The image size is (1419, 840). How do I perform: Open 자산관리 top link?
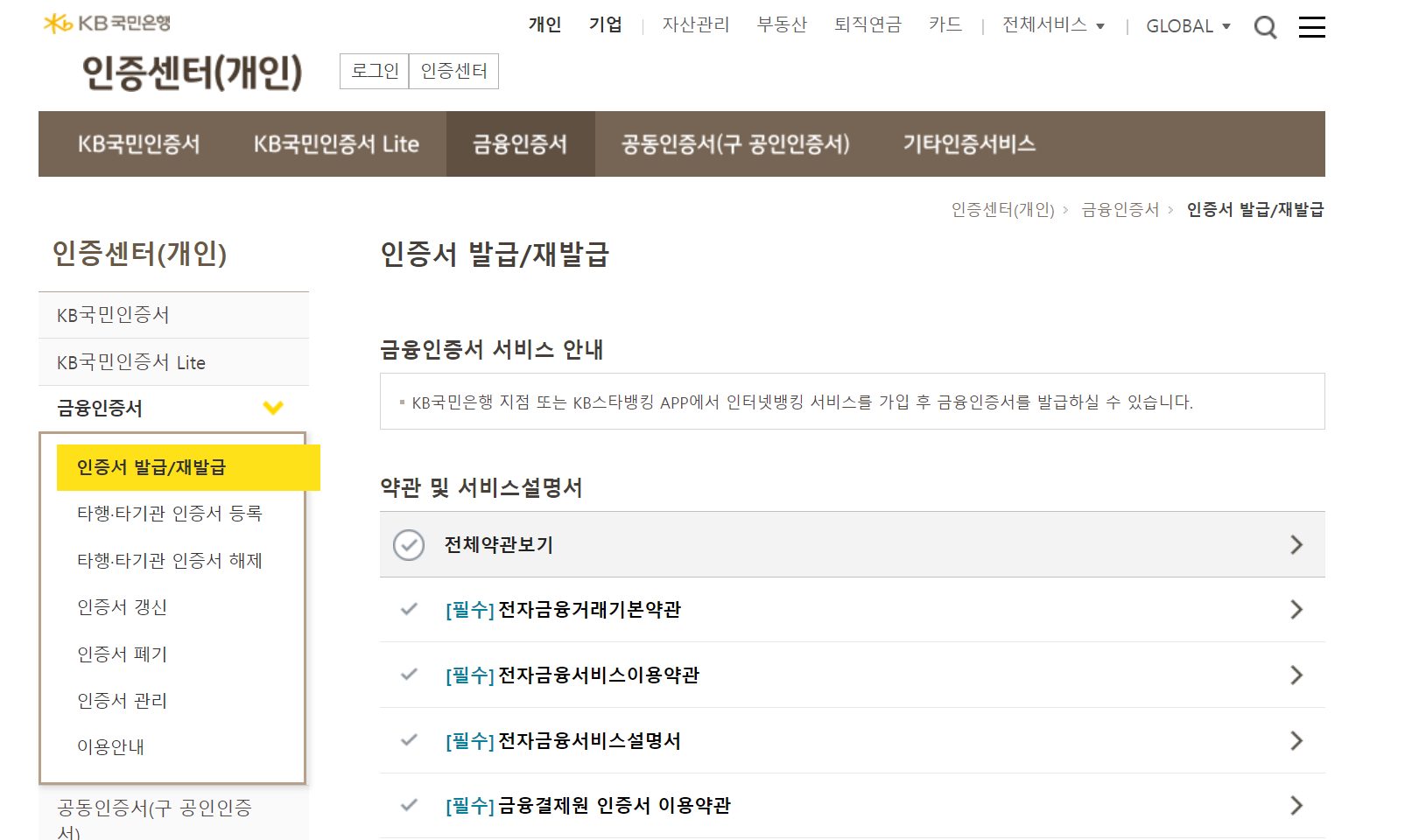click(x=696, y=24)
